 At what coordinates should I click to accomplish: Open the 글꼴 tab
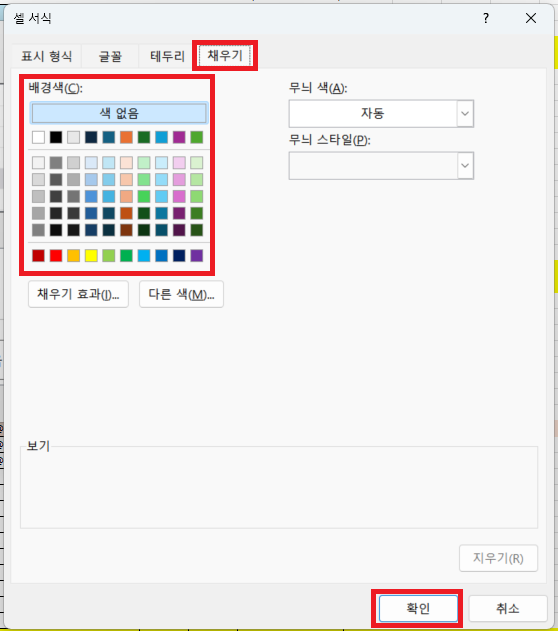[110, 56]
